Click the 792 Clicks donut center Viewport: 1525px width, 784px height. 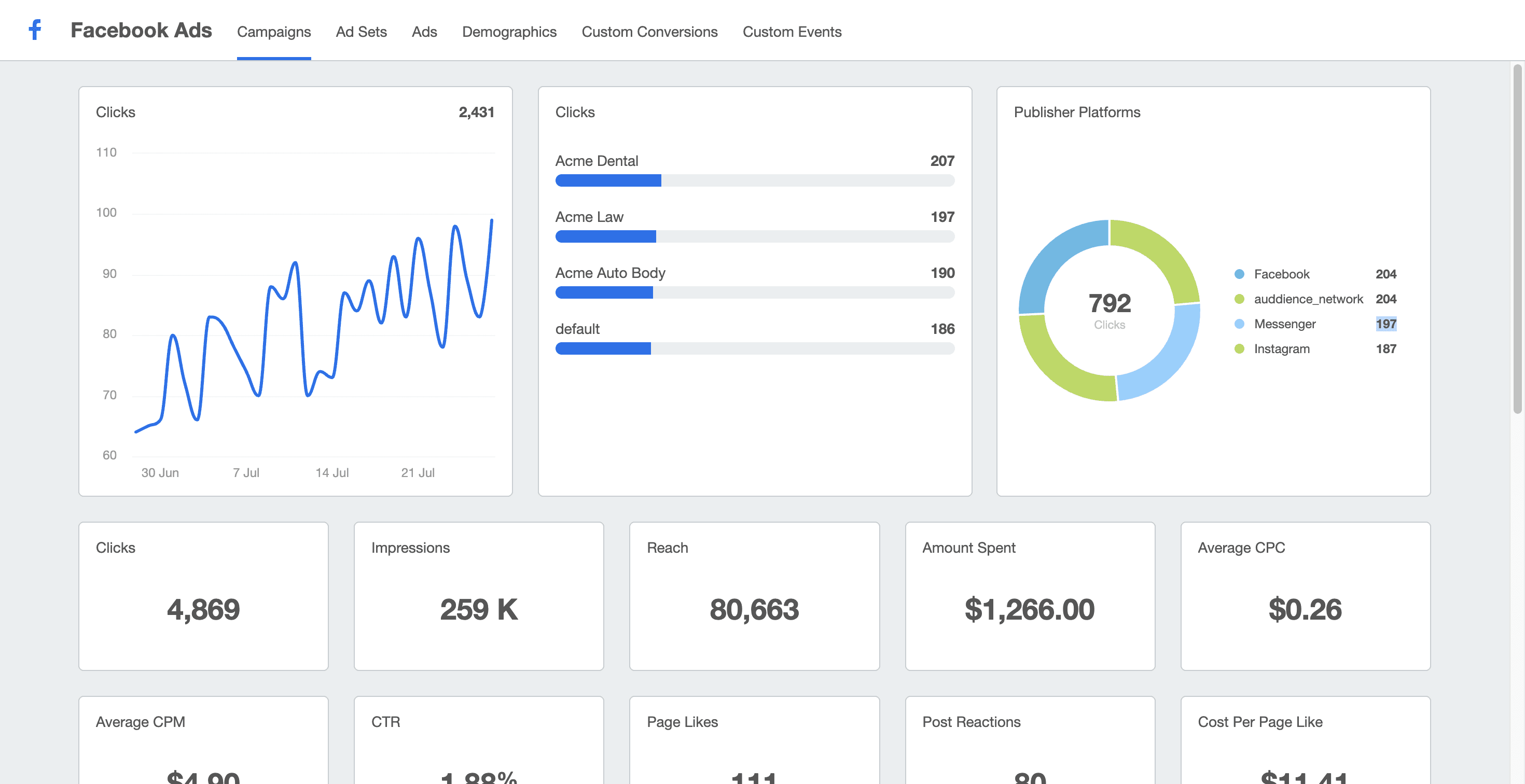coord(1109,310)
